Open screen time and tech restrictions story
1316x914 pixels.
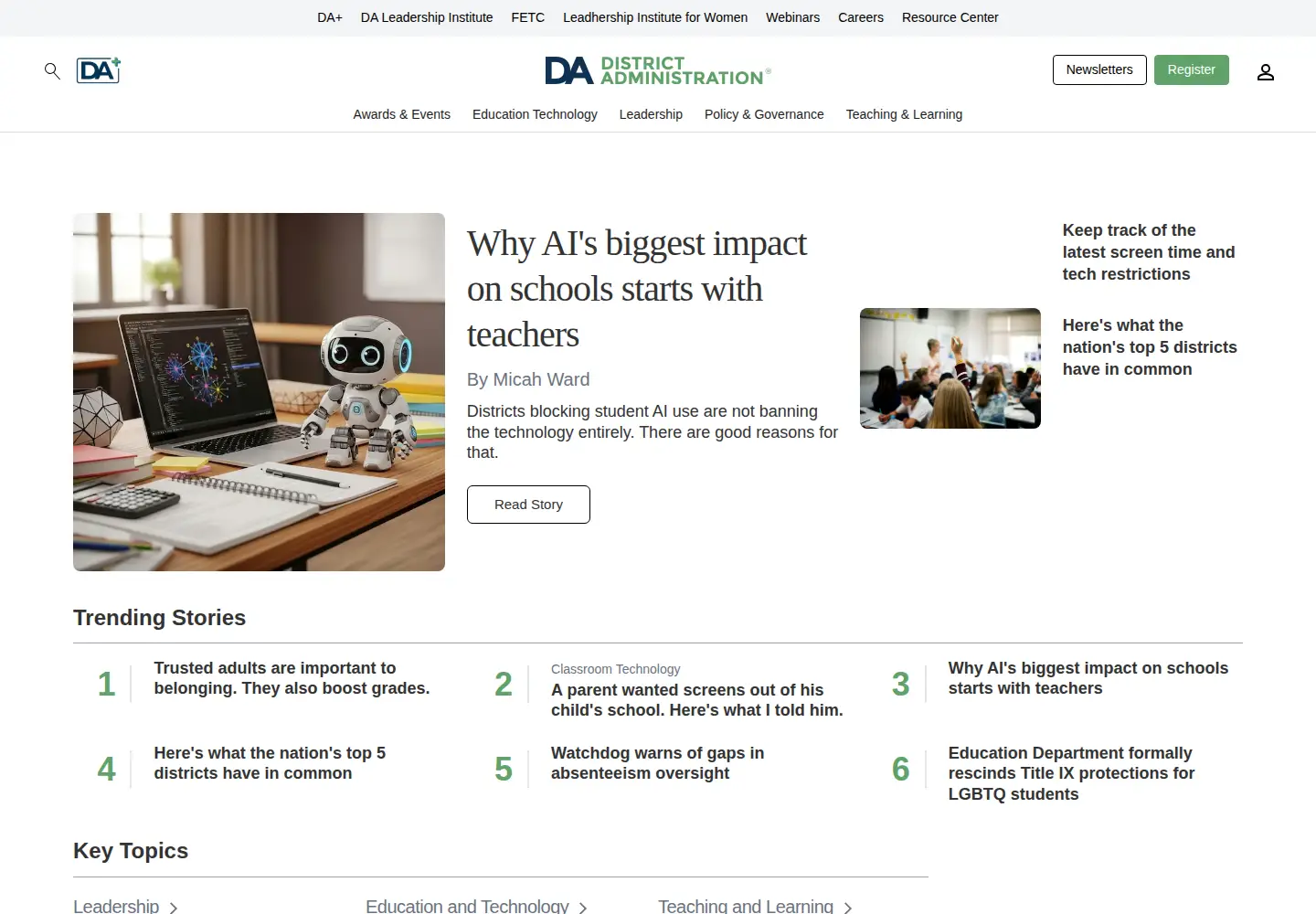[1149, 252]
